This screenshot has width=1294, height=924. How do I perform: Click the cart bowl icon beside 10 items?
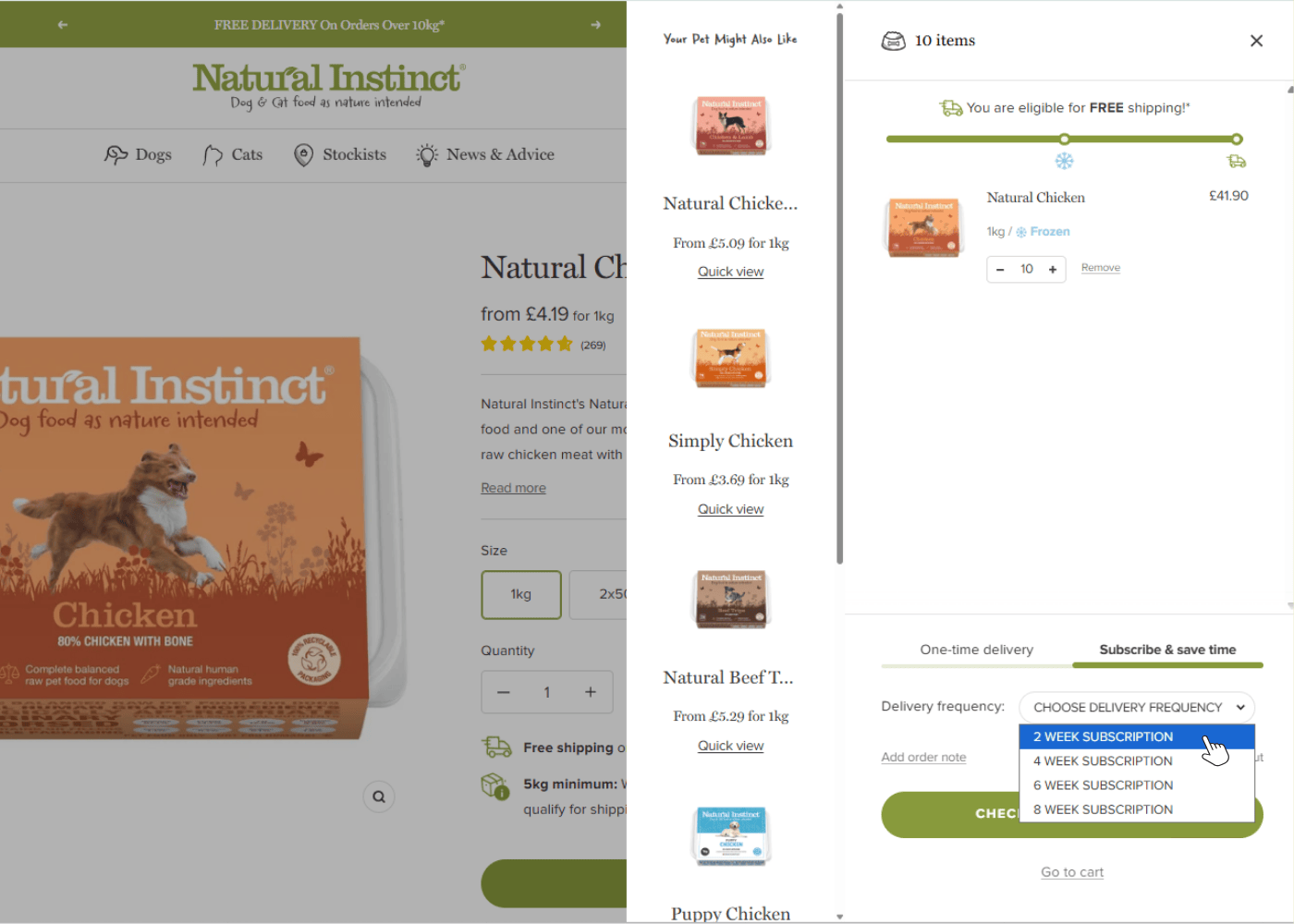[893, 41]
